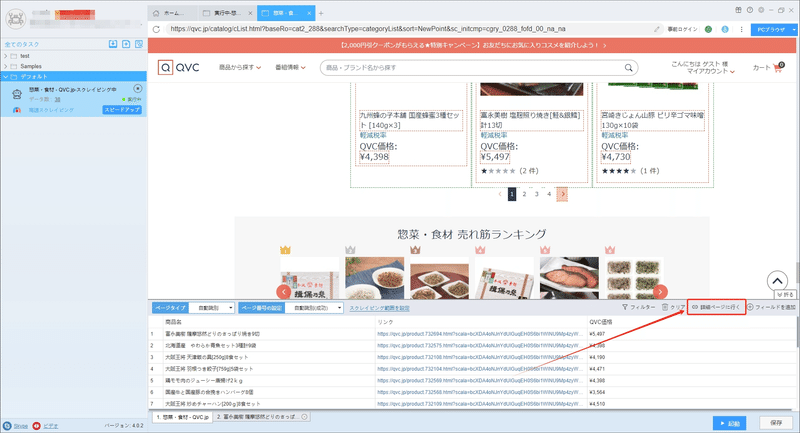Click the red video icon in status bar

tap(36, 426)
